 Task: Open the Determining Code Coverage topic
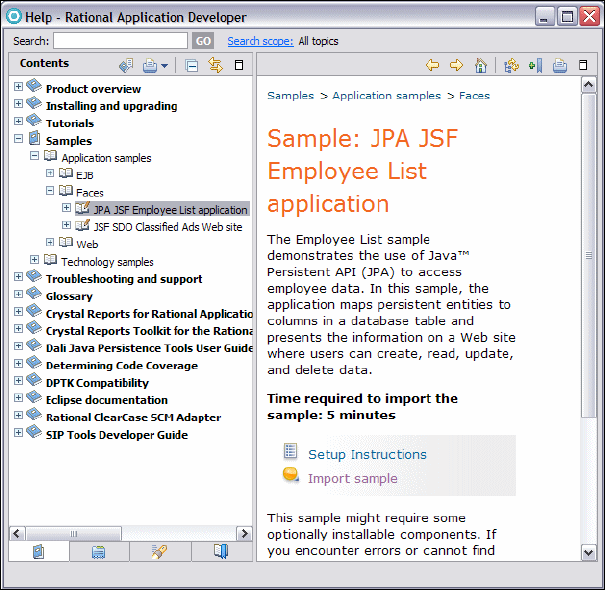pos(122,365)
